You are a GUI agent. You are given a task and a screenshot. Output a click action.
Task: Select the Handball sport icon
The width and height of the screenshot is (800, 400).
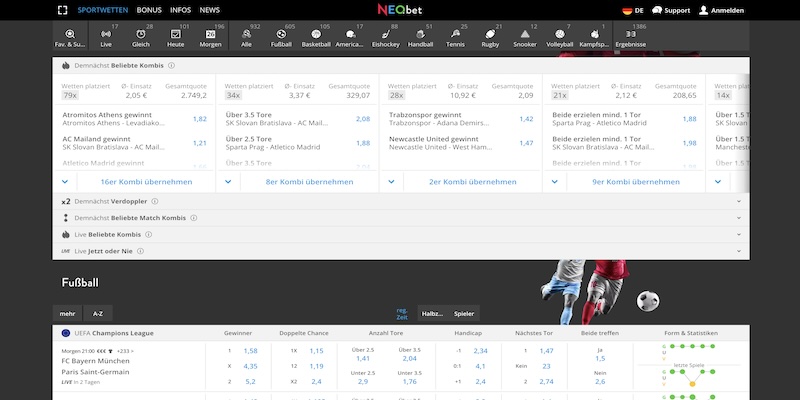(x=420, y=34)
